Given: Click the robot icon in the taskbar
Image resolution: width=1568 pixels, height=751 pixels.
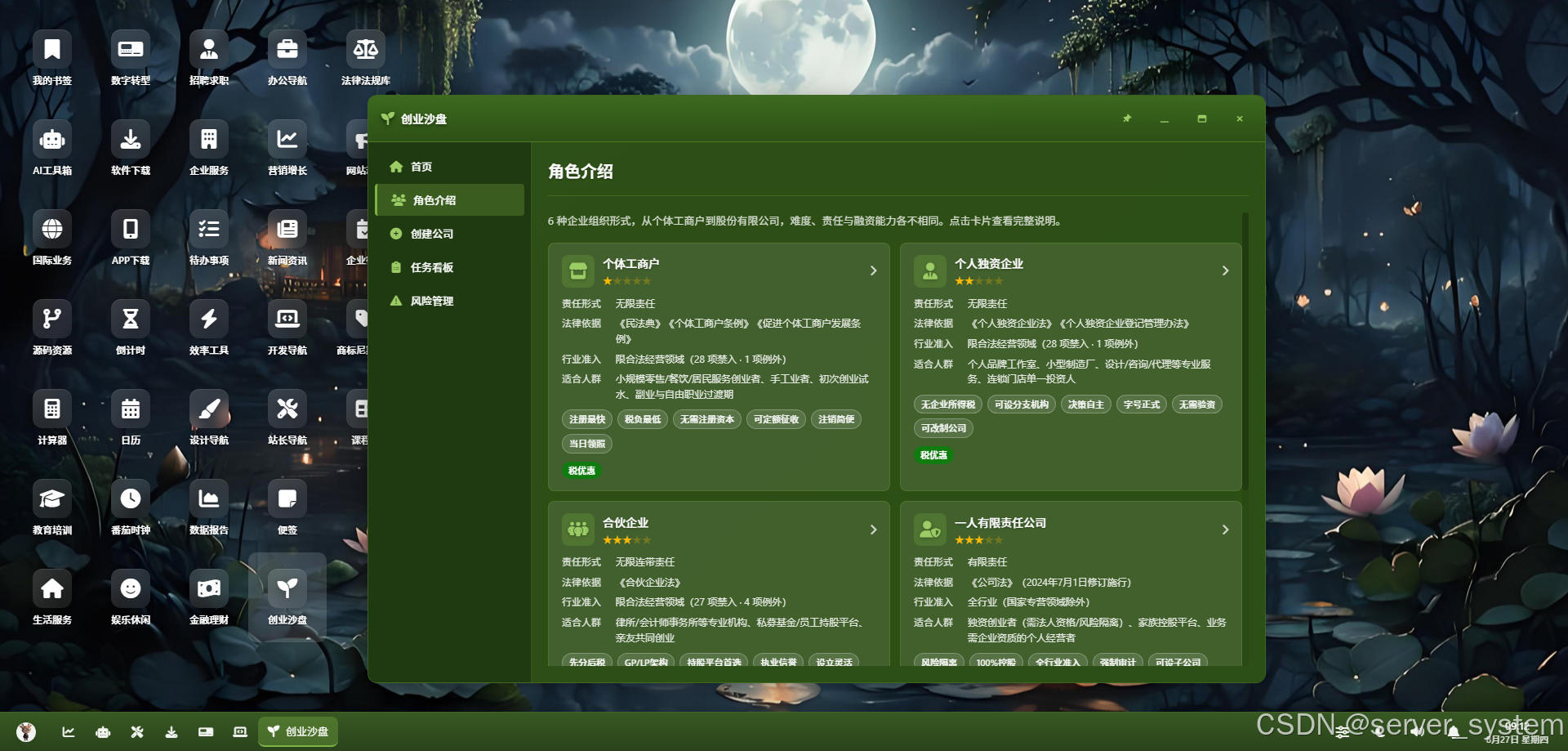Looking at the screenshot, I should pyautogui.click(x=103, y=731).
